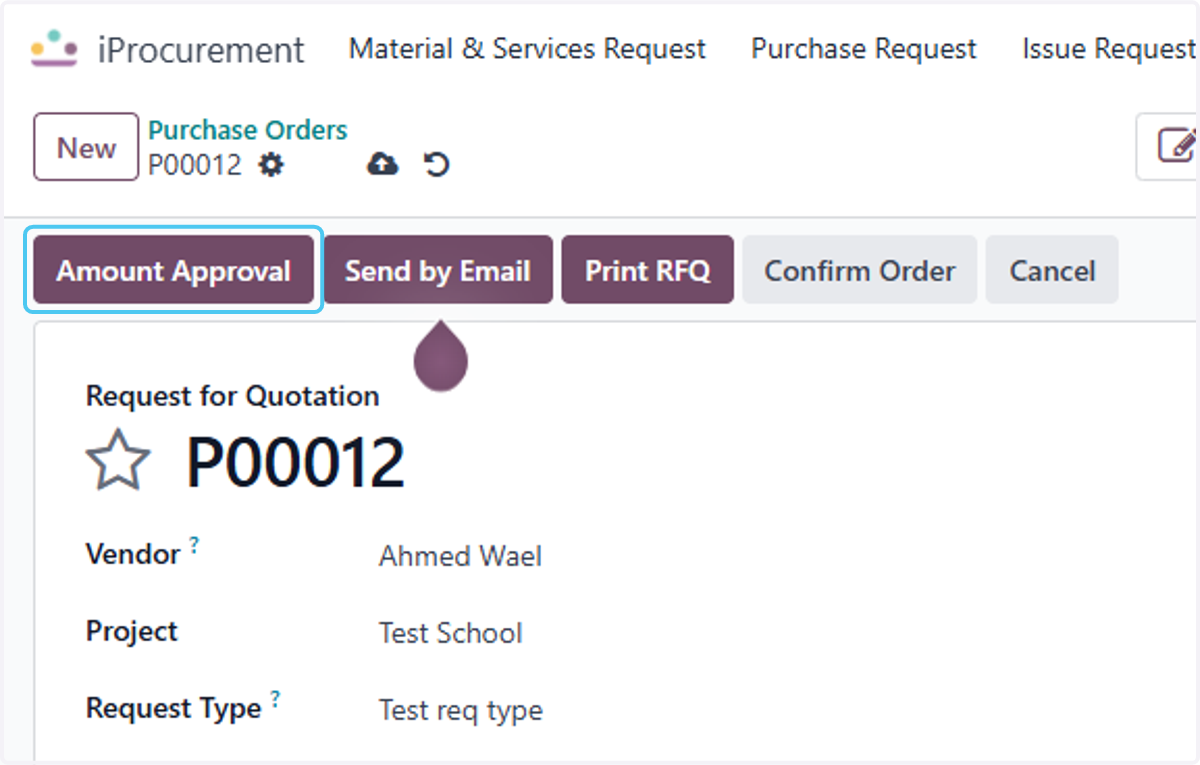The height and width of the screenshot is (765, 1200).
Task: Click the iProcurement app logo icon
Action: pos(54,48)
